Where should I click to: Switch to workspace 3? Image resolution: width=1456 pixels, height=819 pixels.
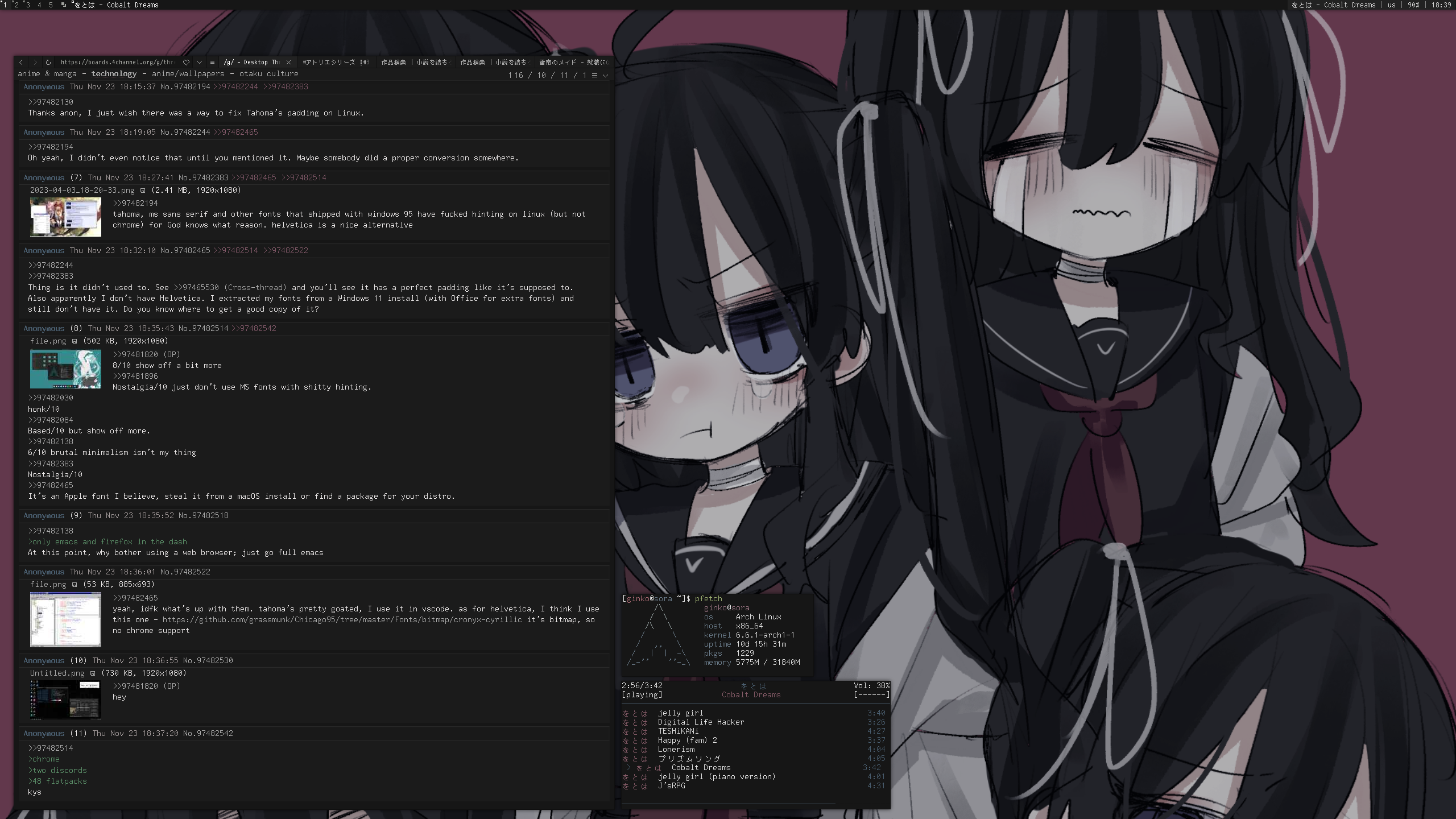point(27,5)
